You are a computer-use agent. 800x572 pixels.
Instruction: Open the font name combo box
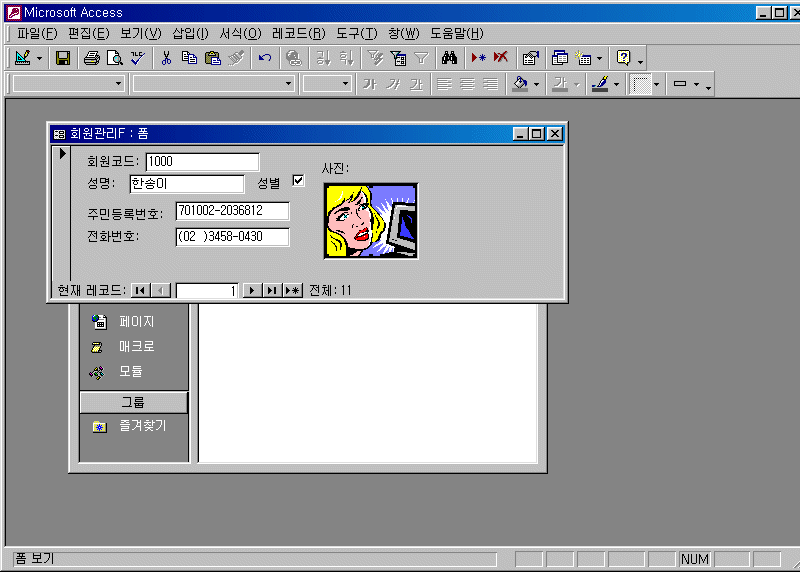coord(288,84)
